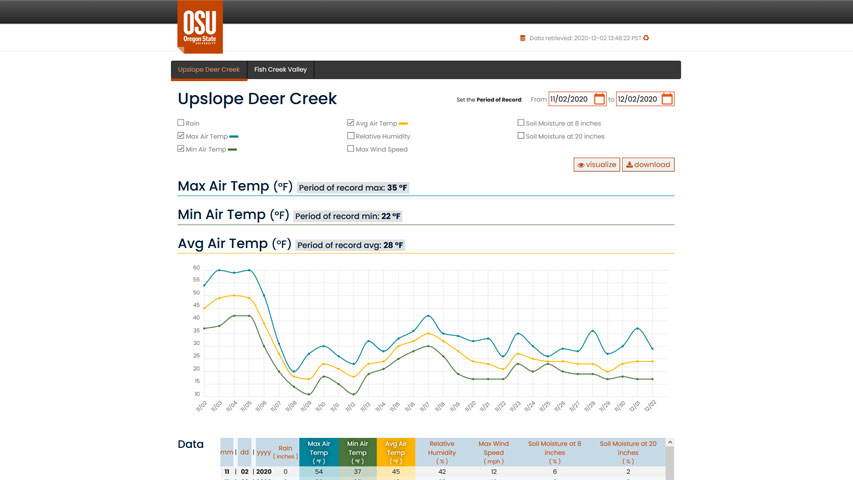Switch to the Fish Creek Valley tab

[x=281, y=70]
